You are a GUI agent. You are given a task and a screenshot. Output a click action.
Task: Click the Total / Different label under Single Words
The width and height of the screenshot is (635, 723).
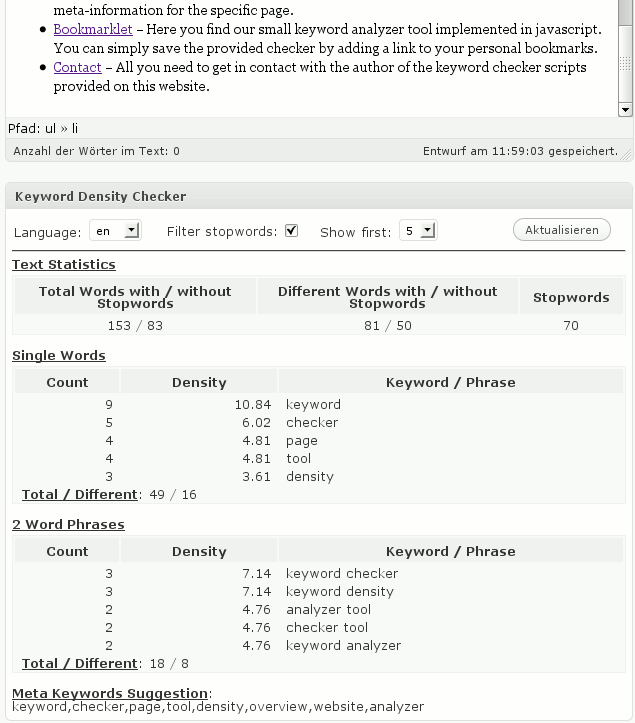tap(79, 494)
